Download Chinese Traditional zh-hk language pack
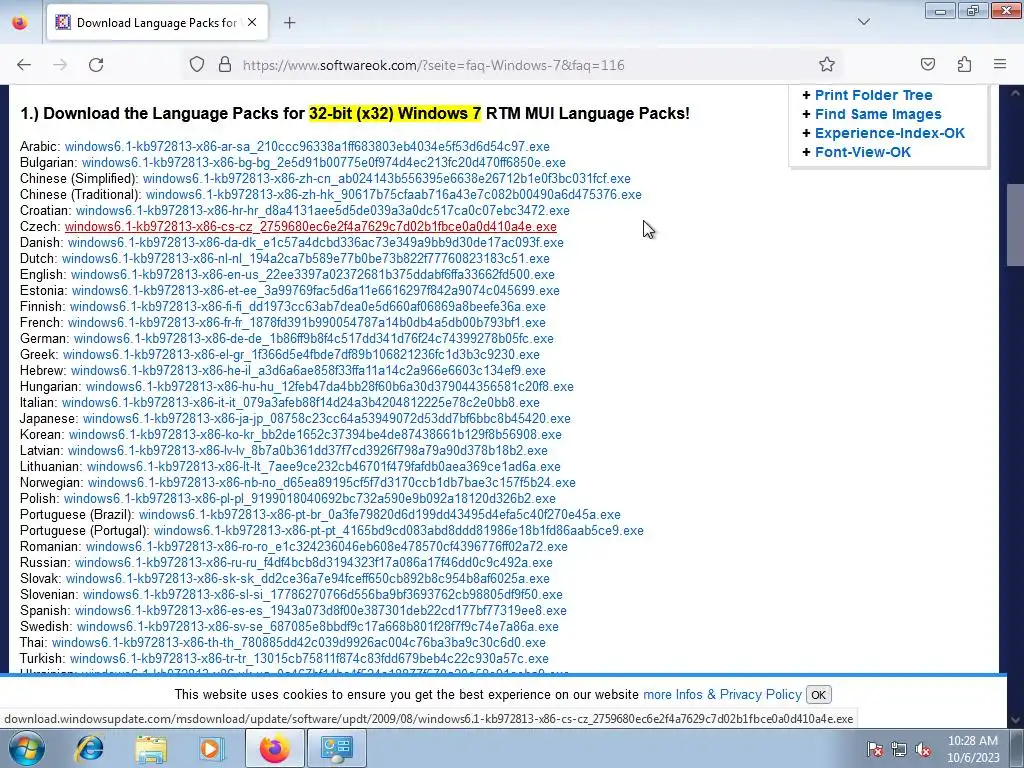This screenshot has height=768, width=1024. [393, 195]
